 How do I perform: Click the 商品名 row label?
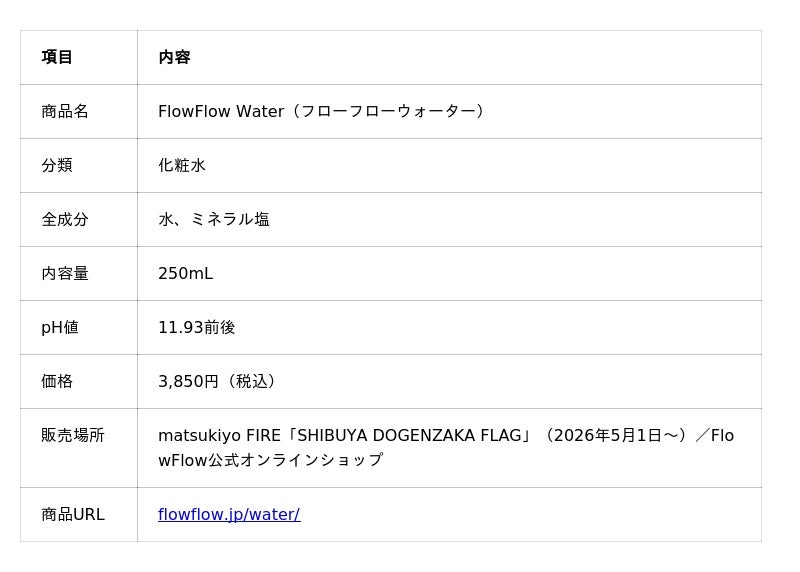click(x=65, y=112)
